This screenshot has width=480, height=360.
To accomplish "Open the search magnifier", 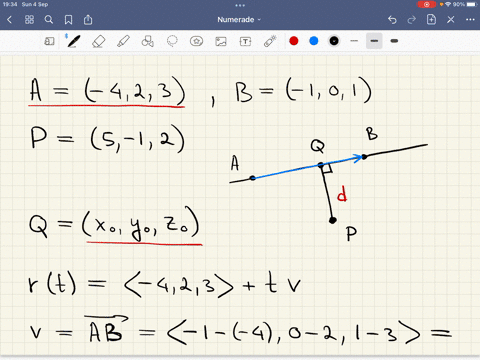I will [49, 20].
